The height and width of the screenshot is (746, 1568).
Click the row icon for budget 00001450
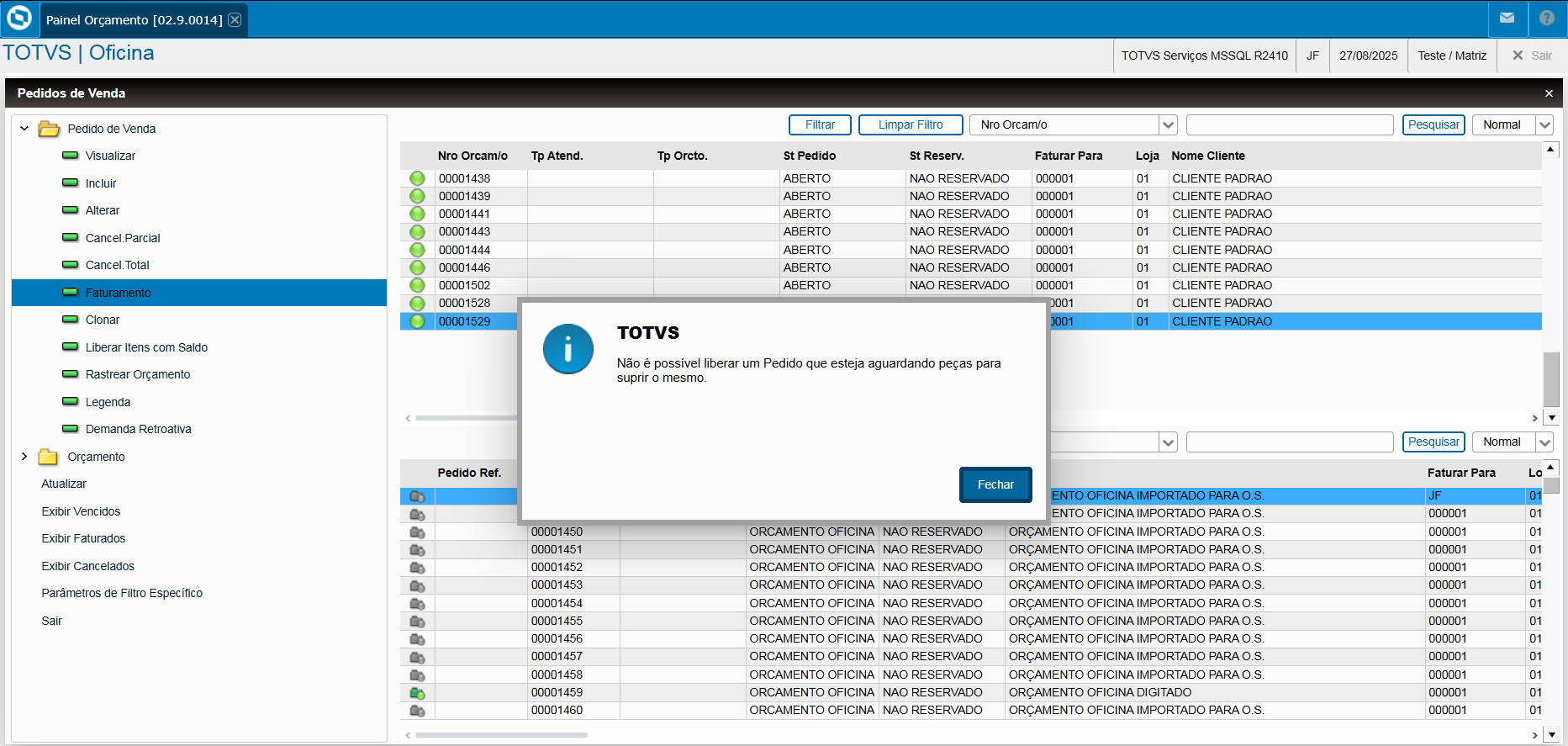click(x=417, y=532)
